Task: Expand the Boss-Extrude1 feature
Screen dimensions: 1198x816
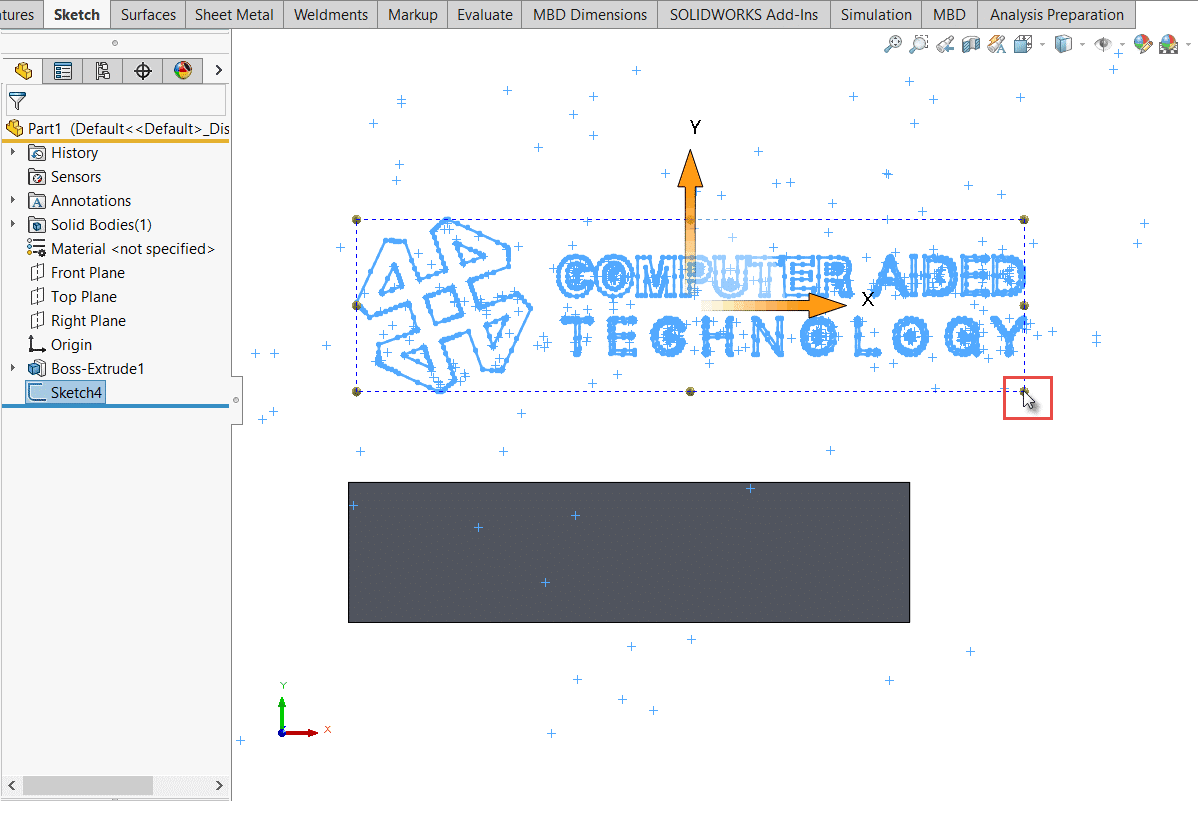Action: pyautogui.click(x=13, y=369)
